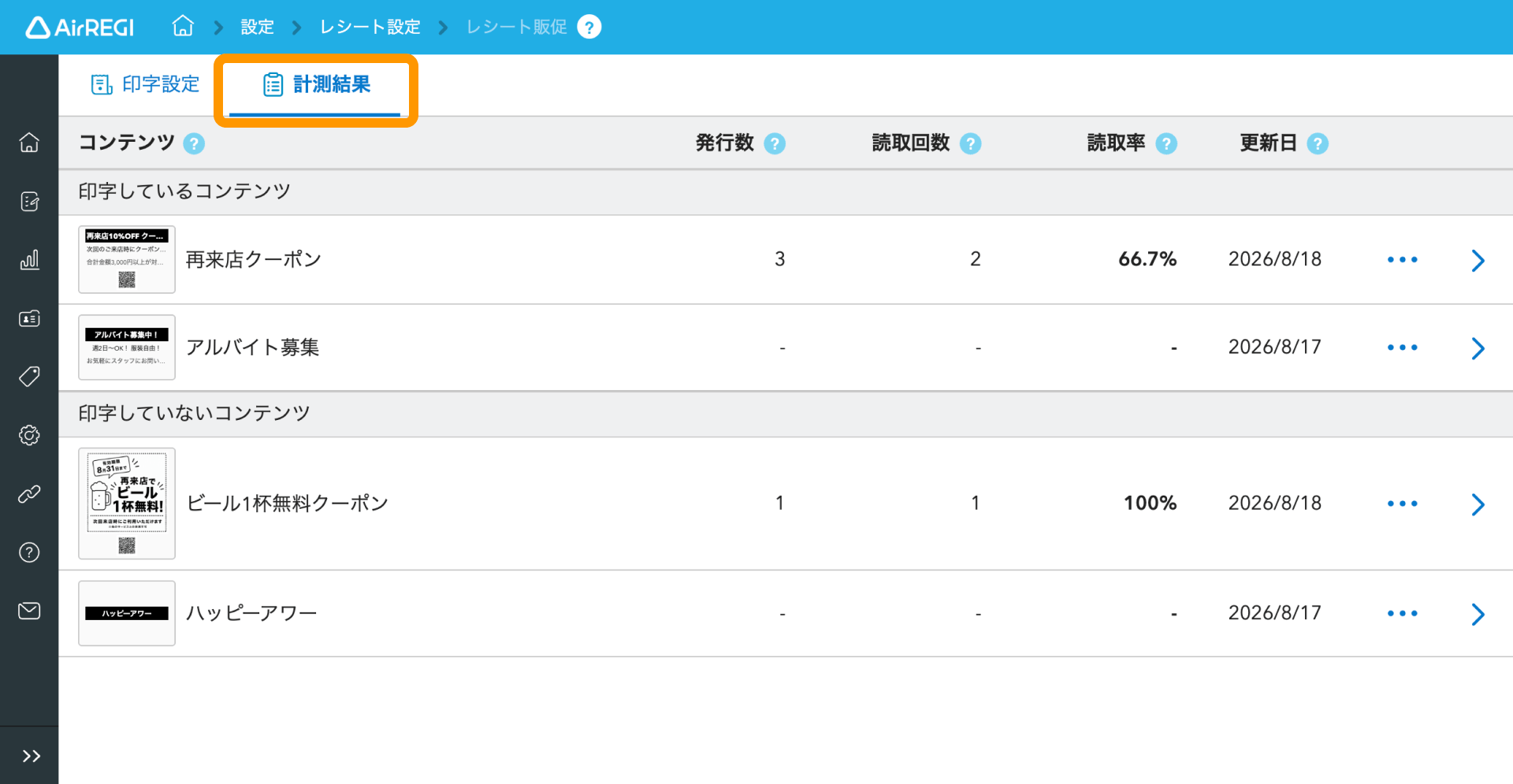Screen dimensions: 1513x784
Task: Open ビール1杯無料クーポン details via chevron
Action: tap(1478, 504)
